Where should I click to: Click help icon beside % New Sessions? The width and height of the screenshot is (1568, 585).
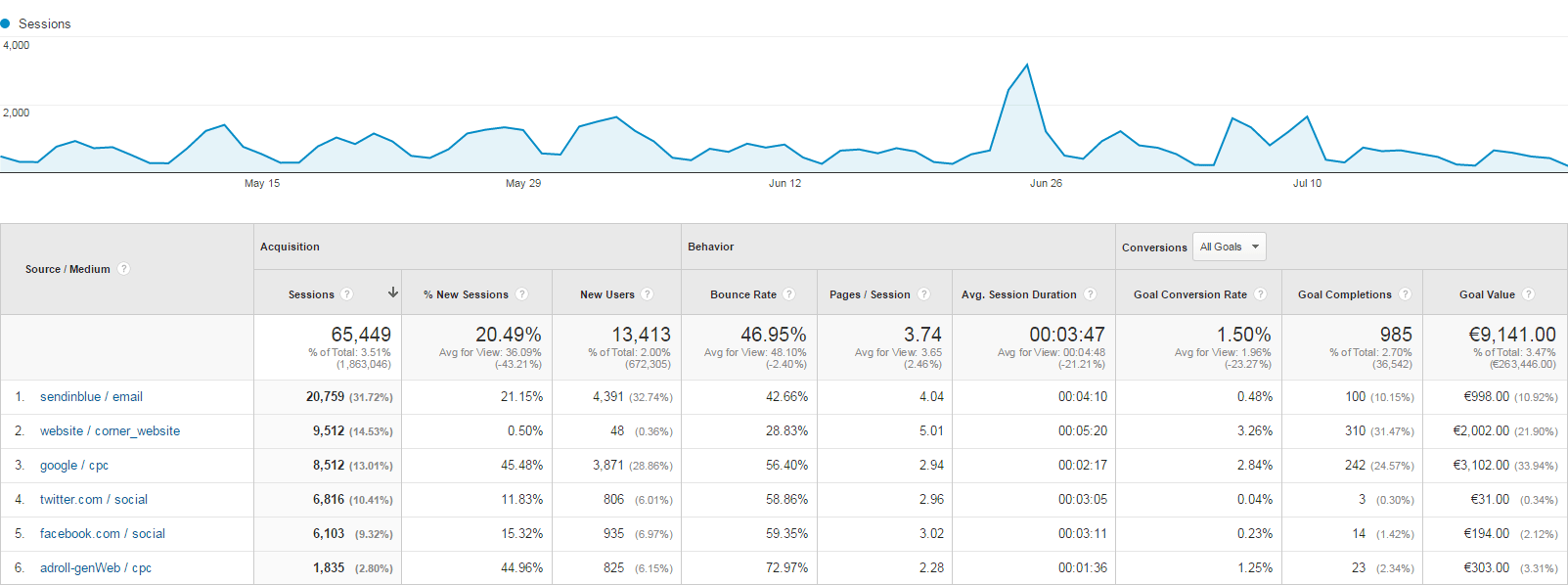point(522,294)
